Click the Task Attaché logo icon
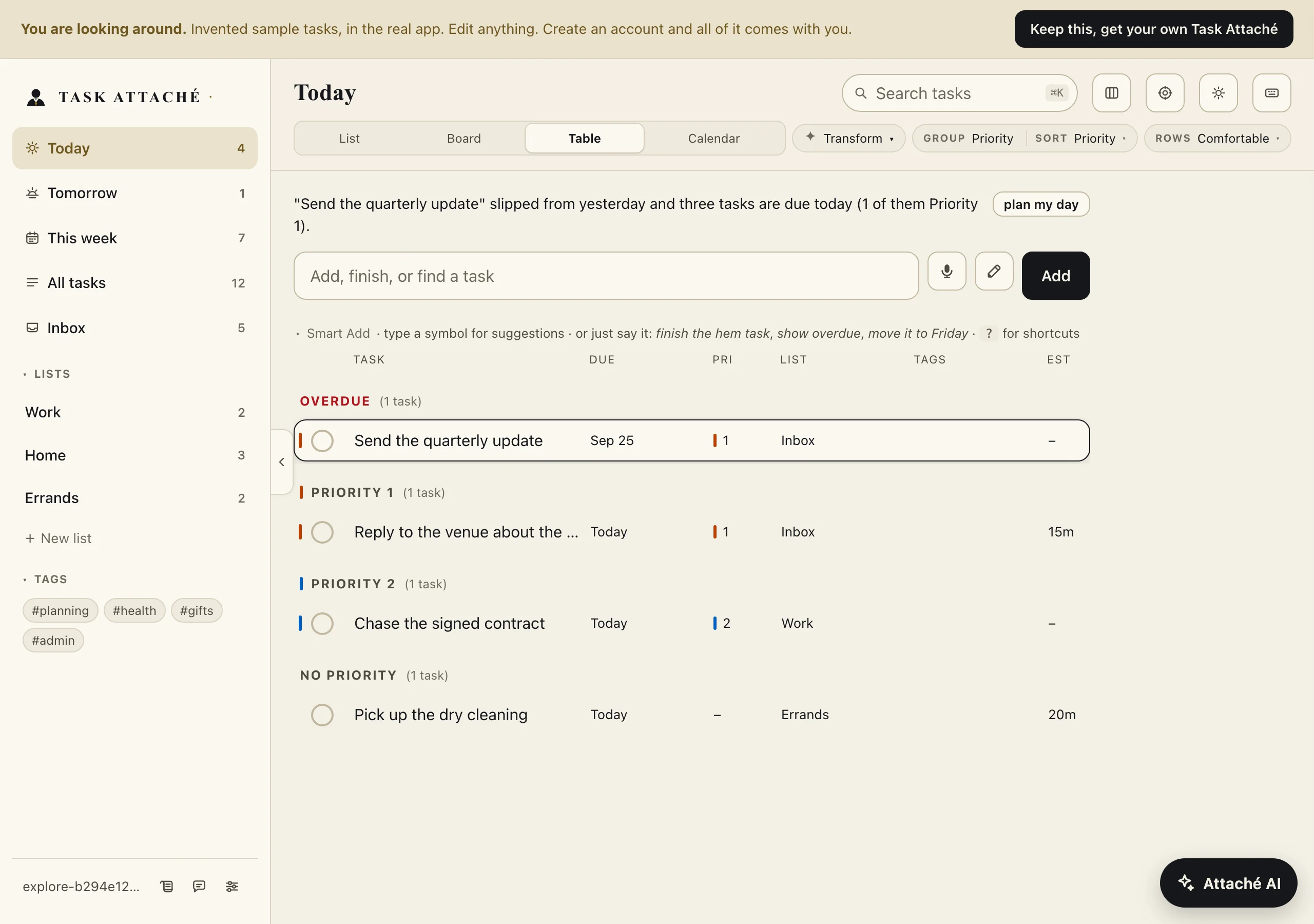This screenshot has width=1314, height=924. point(36,97)
